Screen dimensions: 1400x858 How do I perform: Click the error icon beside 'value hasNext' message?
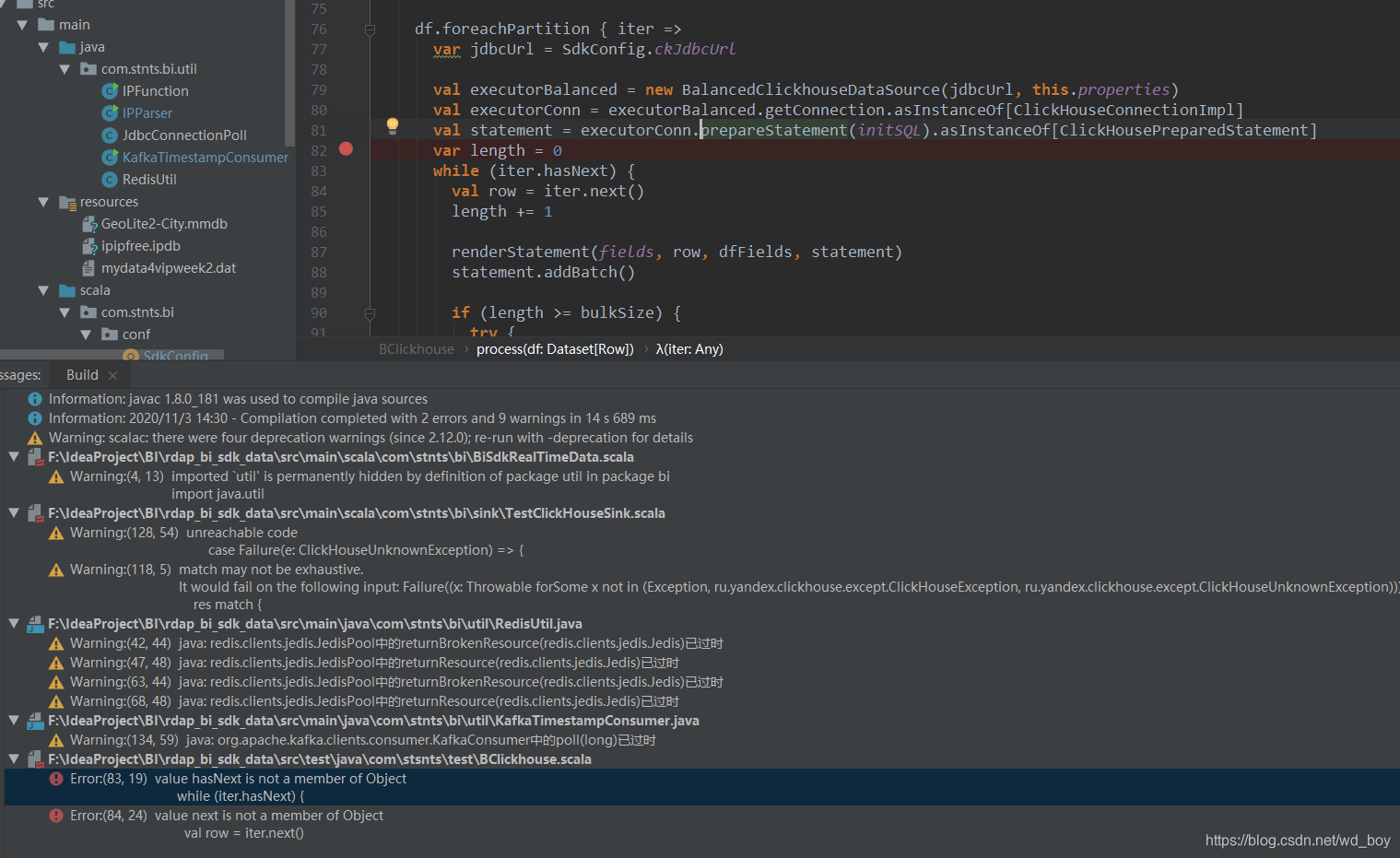click(x=57, y=778)
